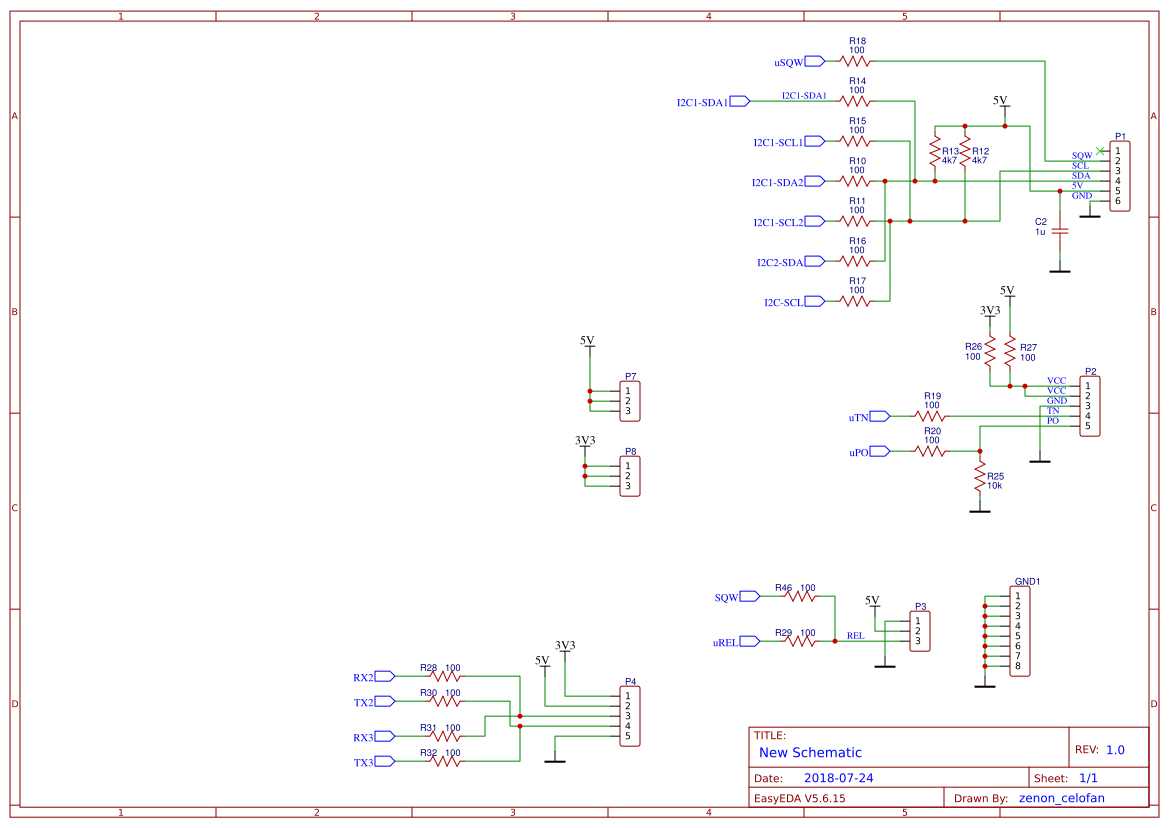Click the Drawn By name zenon_celofan

(x=1062, y=798)
